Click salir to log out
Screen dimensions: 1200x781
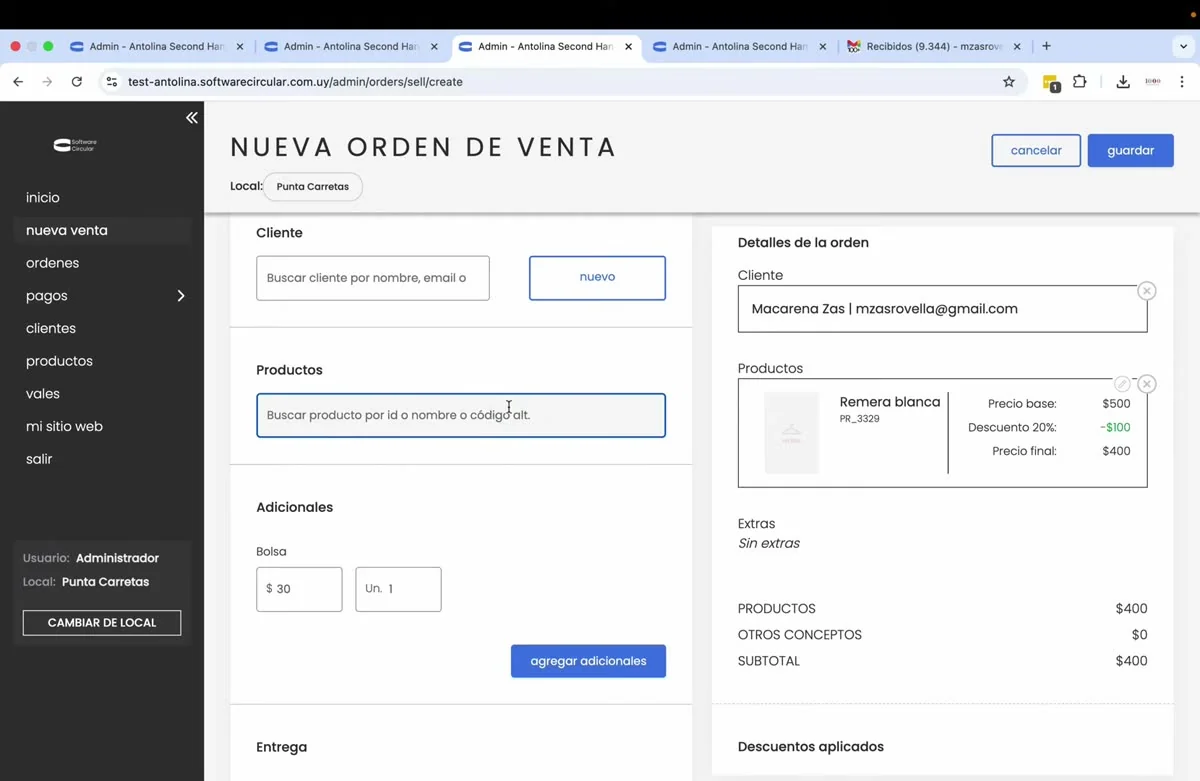pos(39,459)
